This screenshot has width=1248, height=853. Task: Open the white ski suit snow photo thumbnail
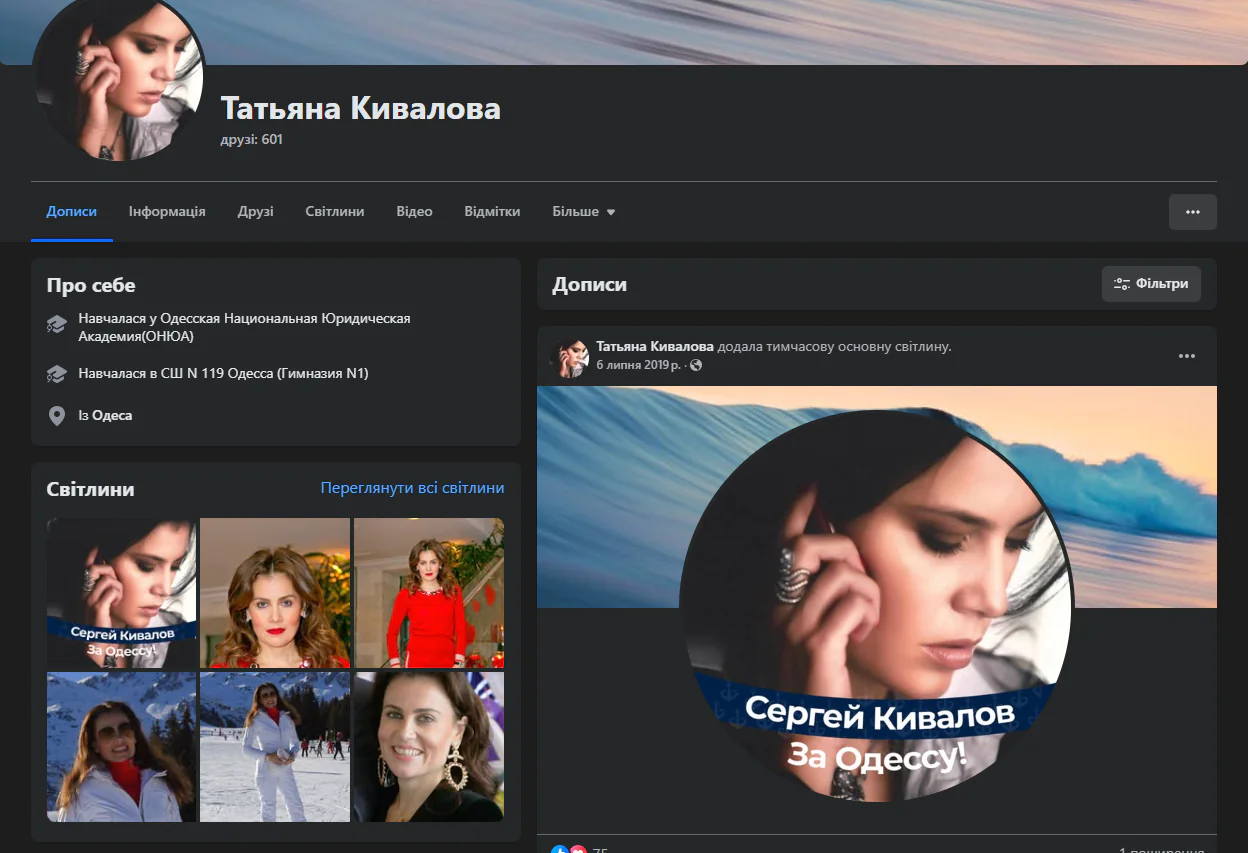point(275,746)
